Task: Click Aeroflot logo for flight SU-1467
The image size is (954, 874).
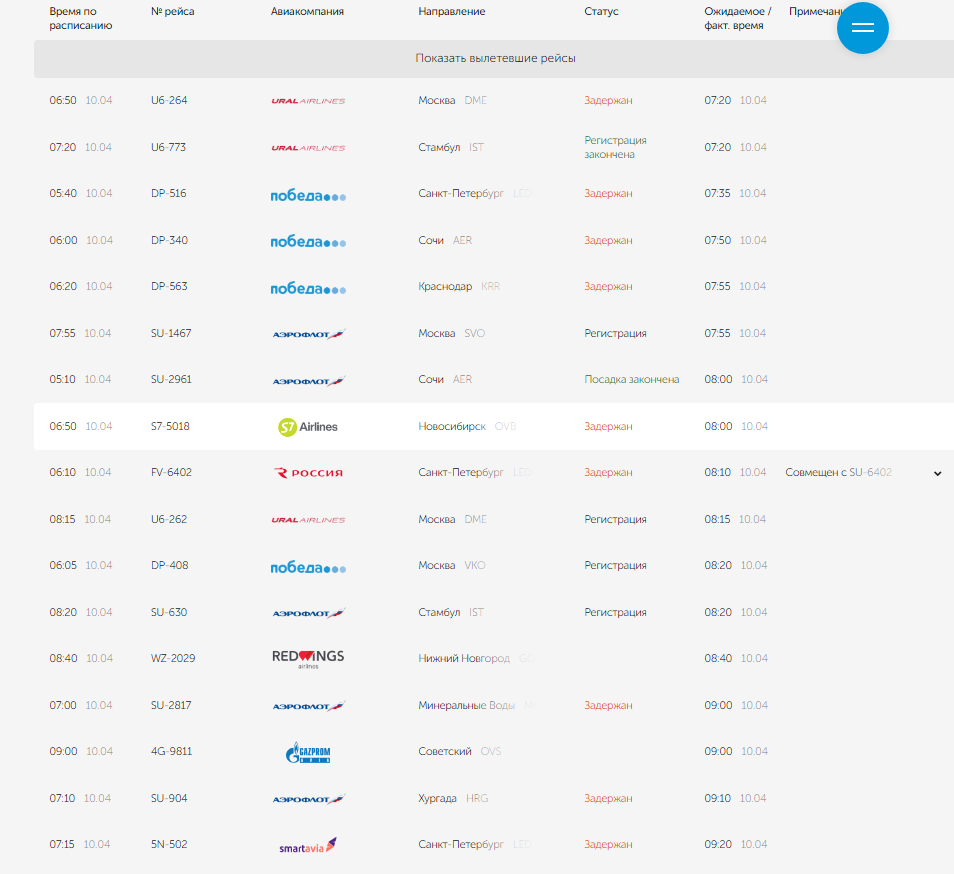Action: pyautogui.click(x=308, y=334)
